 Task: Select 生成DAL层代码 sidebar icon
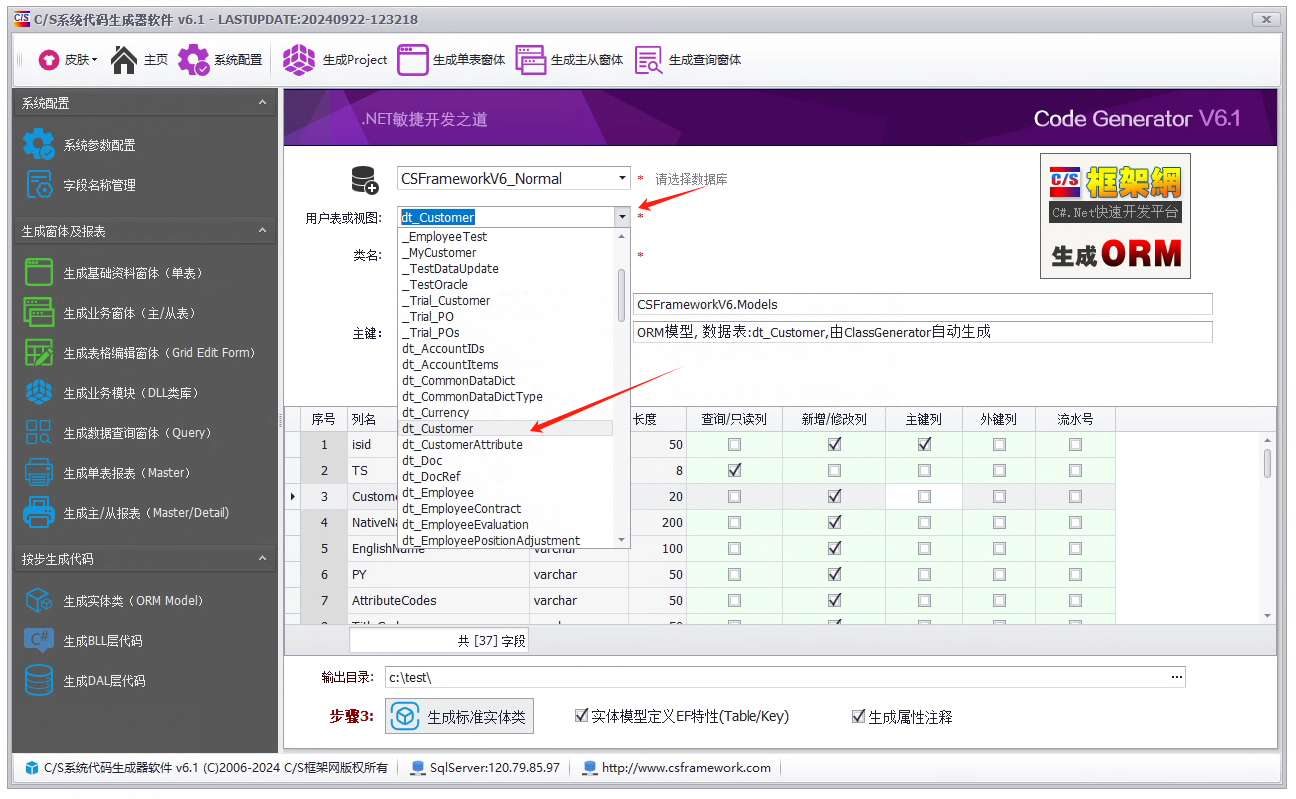click(x=39, y=680)
